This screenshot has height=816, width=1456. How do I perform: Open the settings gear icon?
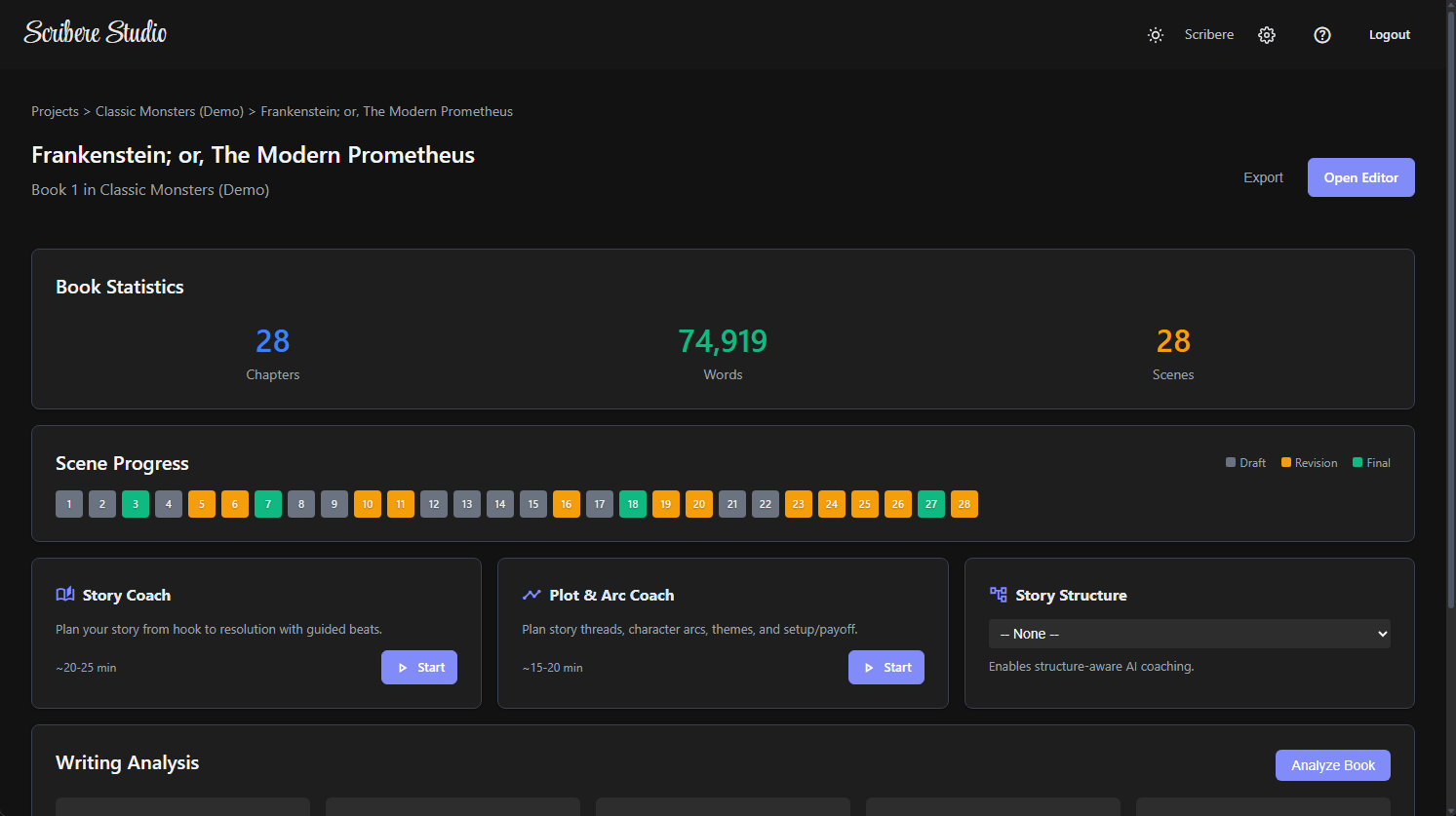1267,34
